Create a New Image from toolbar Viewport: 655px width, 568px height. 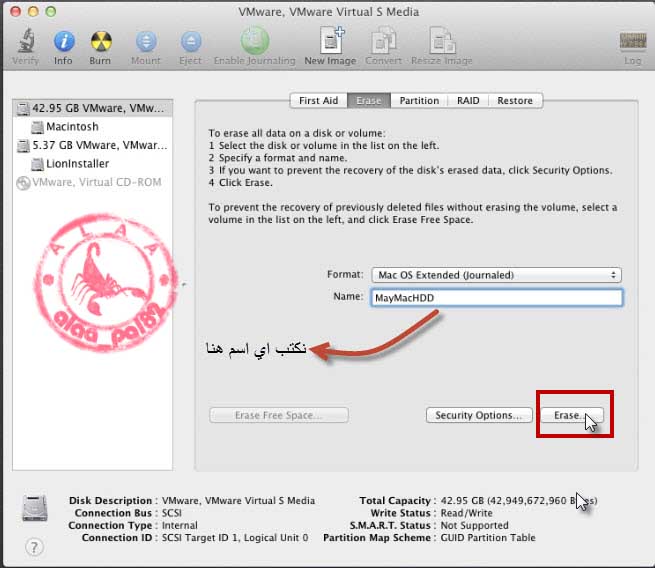(x=331, y=41)
